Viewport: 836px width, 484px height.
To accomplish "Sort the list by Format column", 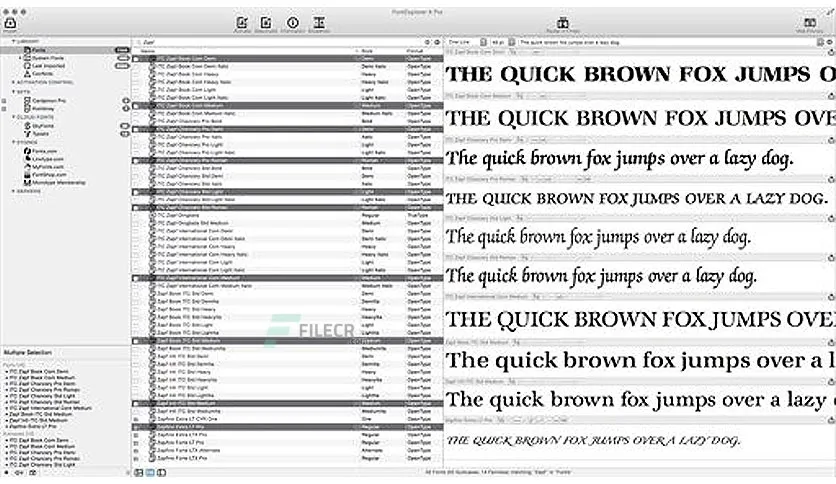I will pyautogui.click(x=415, y=51).
